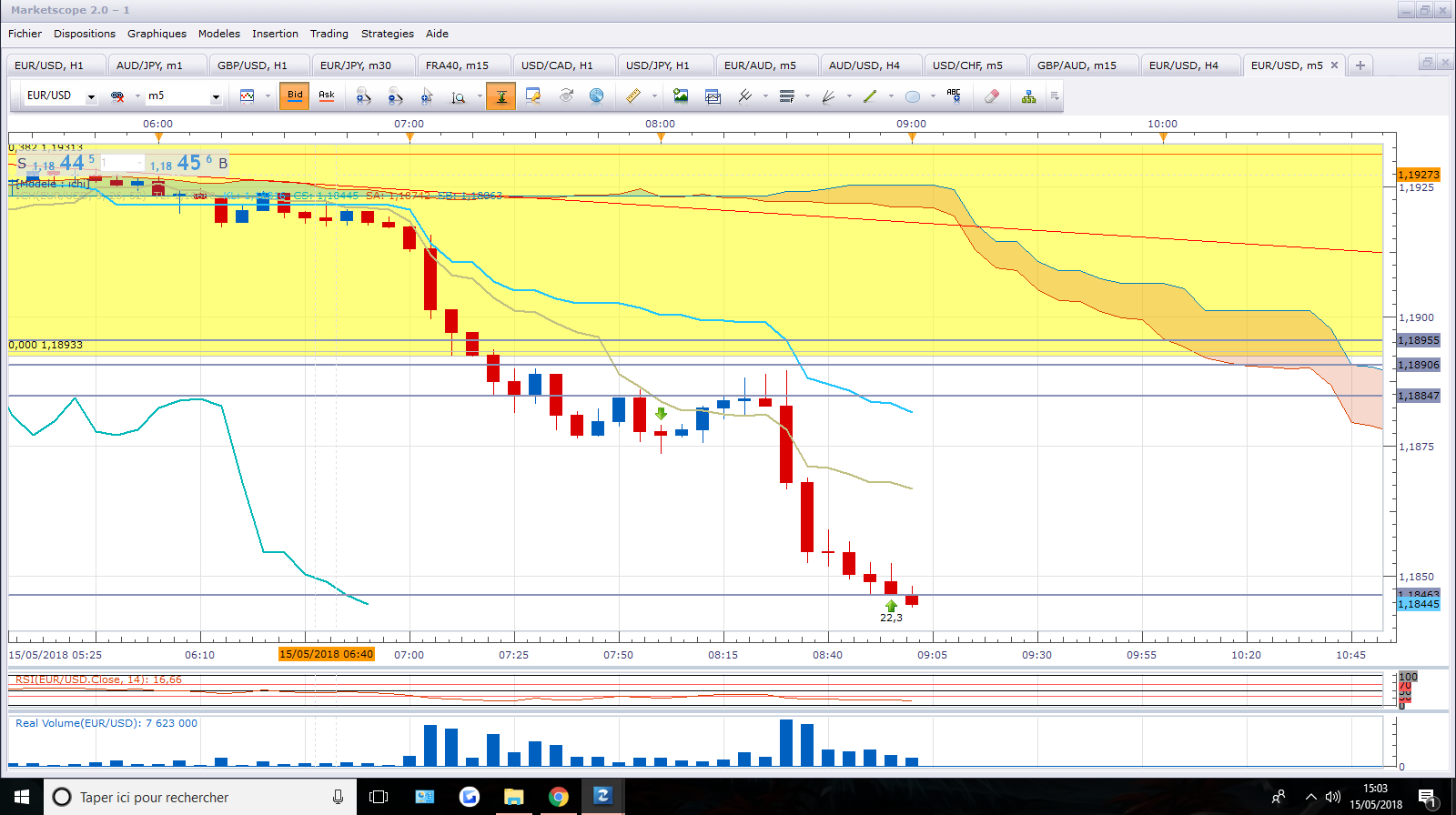
Task: Click the 09:00 orange timeline marker
Action: coord(912,137)
